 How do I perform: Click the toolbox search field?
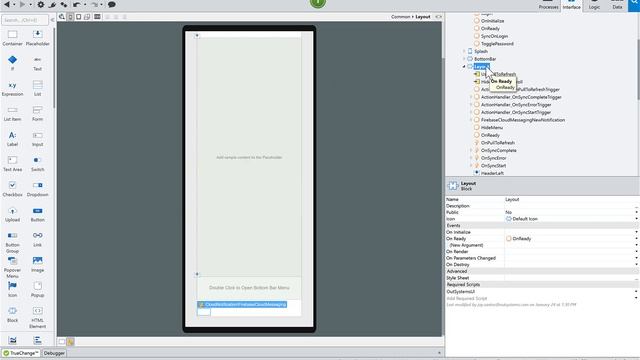coord(25,20)
